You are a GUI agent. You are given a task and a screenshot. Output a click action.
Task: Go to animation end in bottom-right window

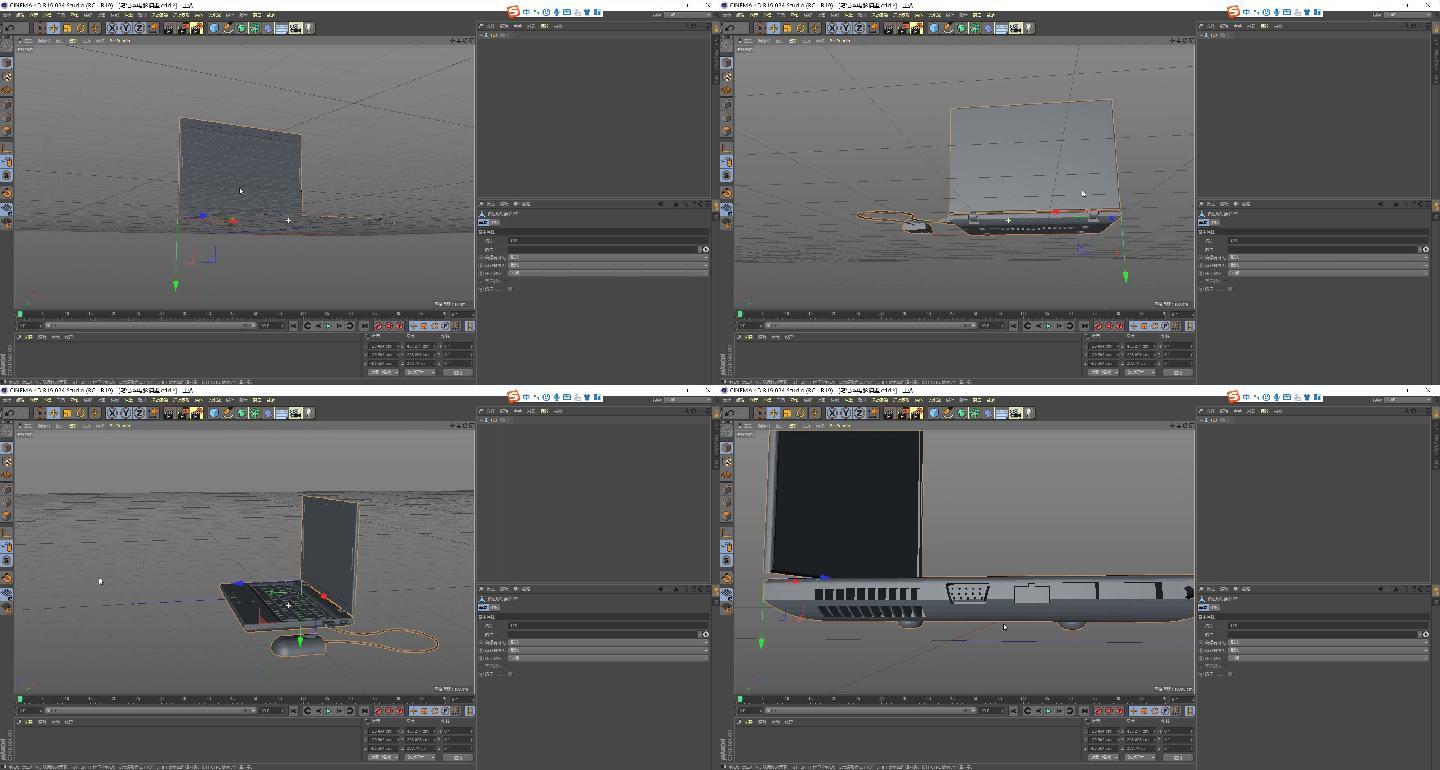[1084, 711]
